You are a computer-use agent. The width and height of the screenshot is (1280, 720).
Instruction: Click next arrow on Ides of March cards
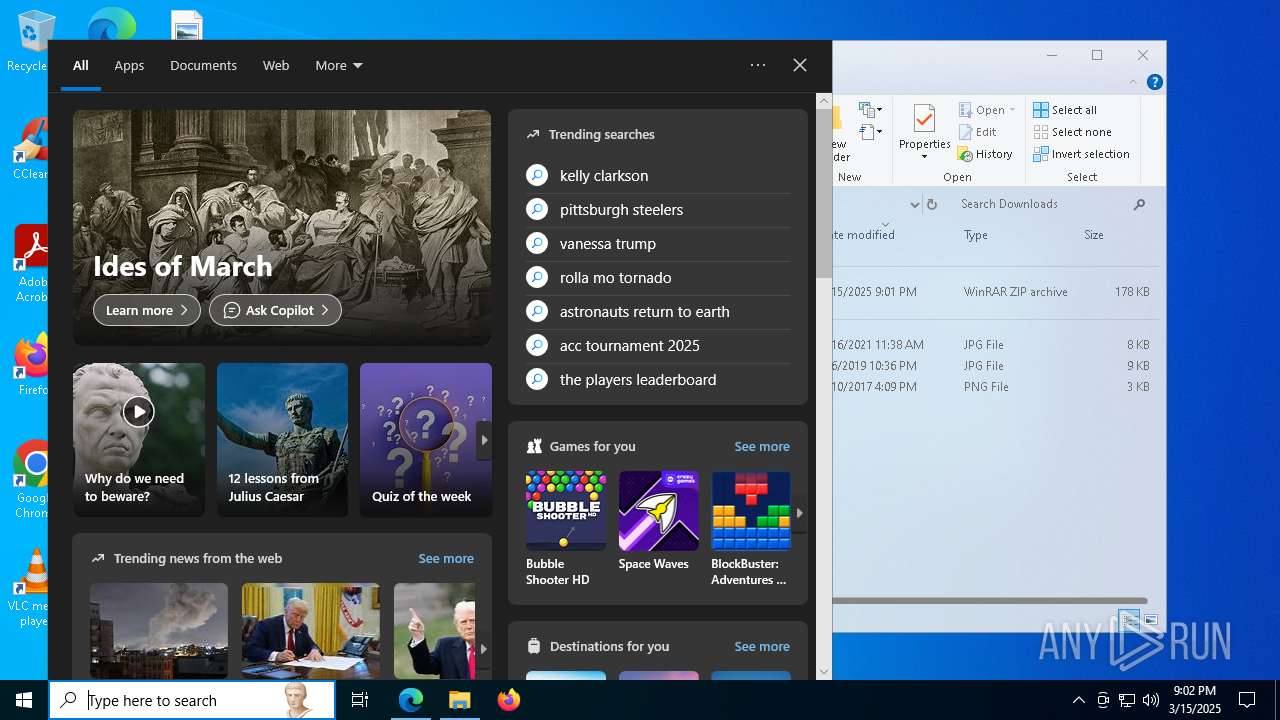(x=484, y=440)
